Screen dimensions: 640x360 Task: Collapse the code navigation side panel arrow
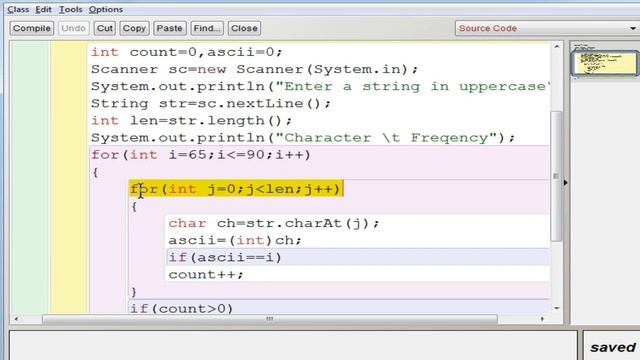(x=565, y=183)
